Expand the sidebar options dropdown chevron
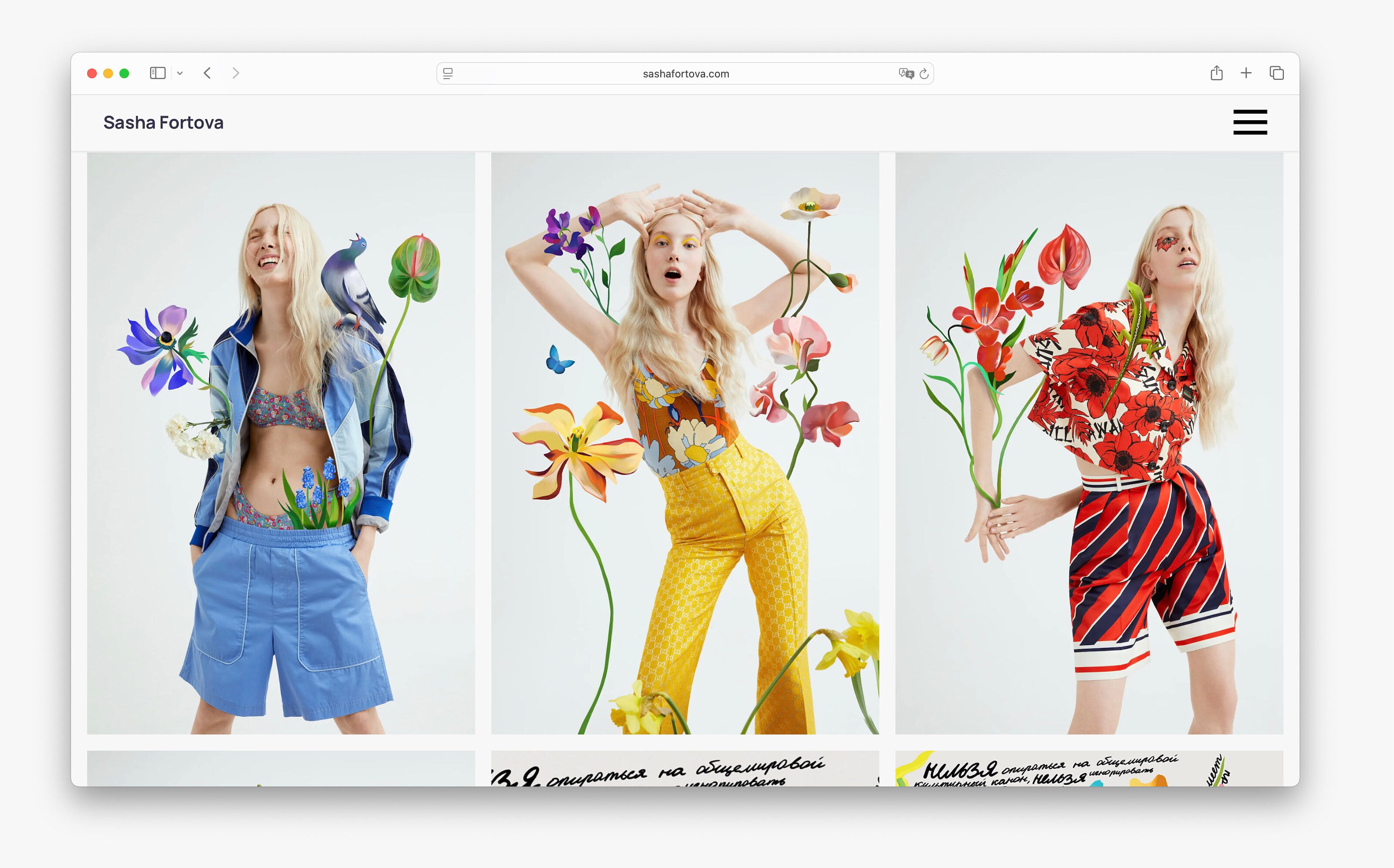 pos(180,74)
